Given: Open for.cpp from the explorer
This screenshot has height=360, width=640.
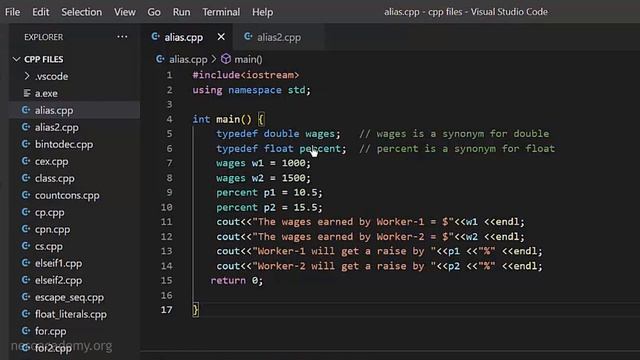Looking at the screenshot, I should [51, 331].
